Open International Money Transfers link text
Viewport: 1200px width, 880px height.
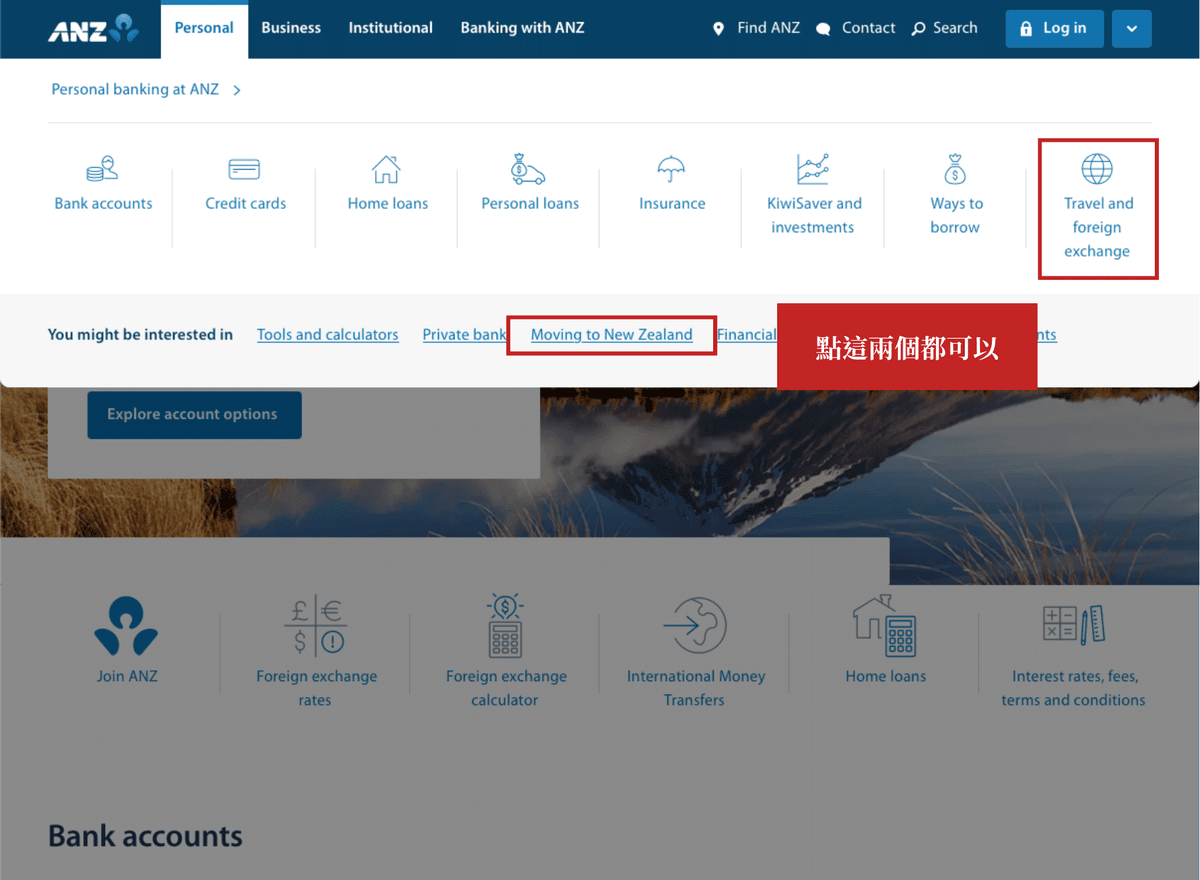[x=696, y=689]
